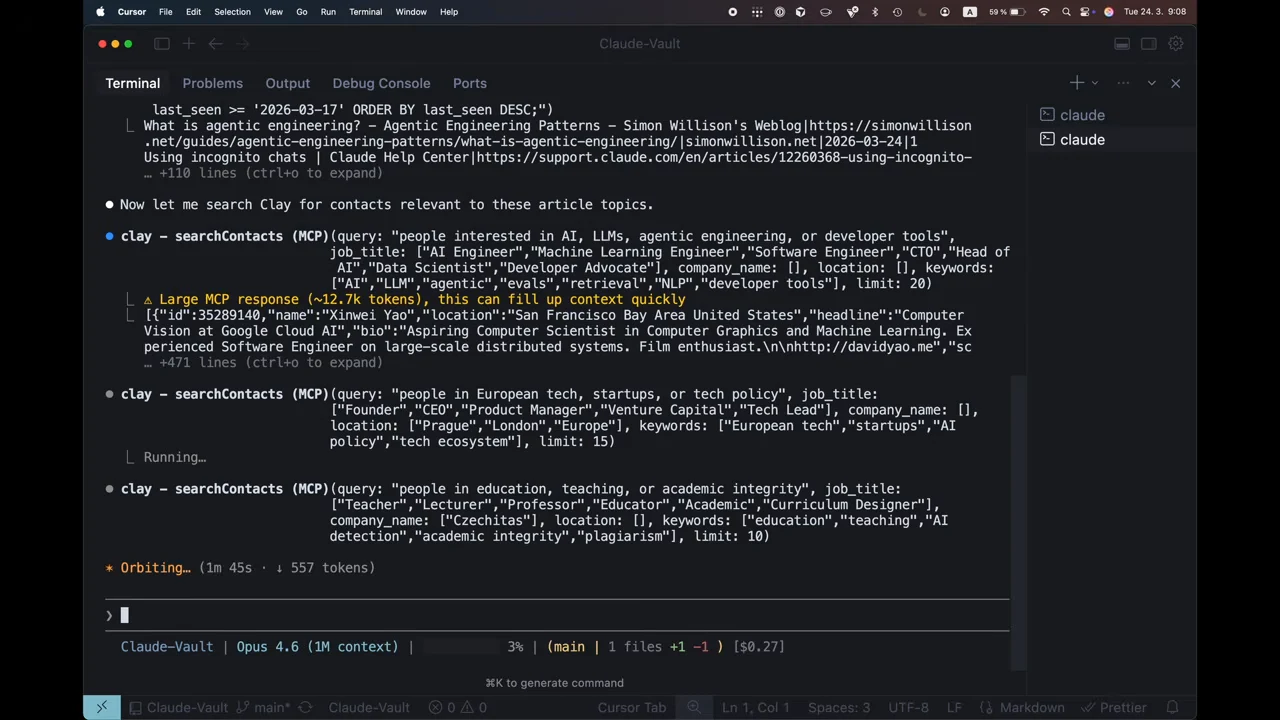Screen dimensions: 1280x720
Task: Expand the '+471 lines' collapsed output
Action: pyautogui.click(x=263, y=363)
